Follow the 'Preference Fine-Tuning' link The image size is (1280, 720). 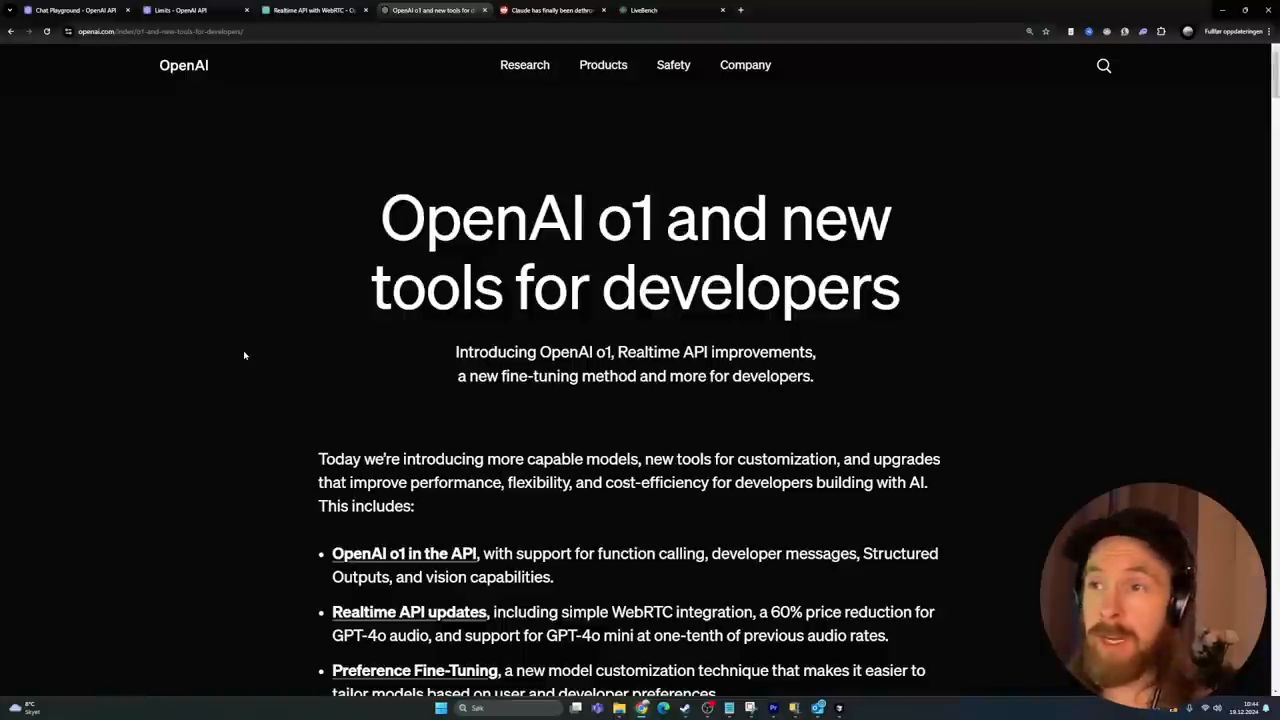click(x=415, y=670)
